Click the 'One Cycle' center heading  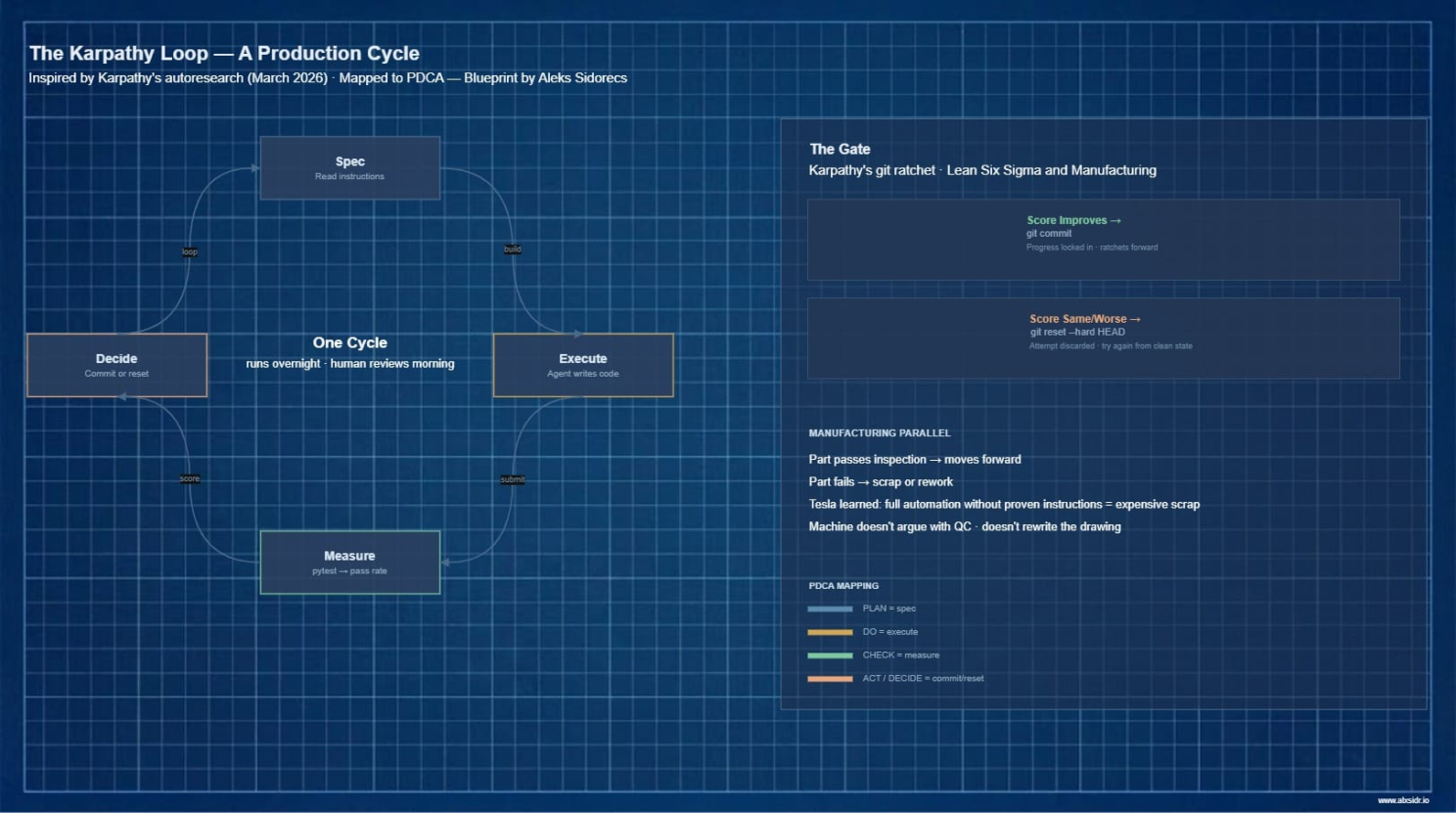349,342
